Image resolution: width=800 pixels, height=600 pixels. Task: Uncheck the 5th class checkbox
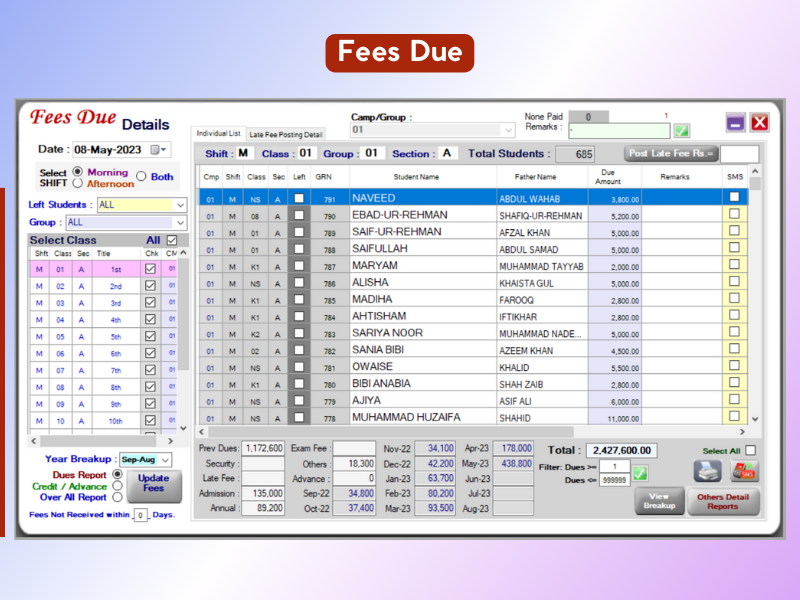151,336
